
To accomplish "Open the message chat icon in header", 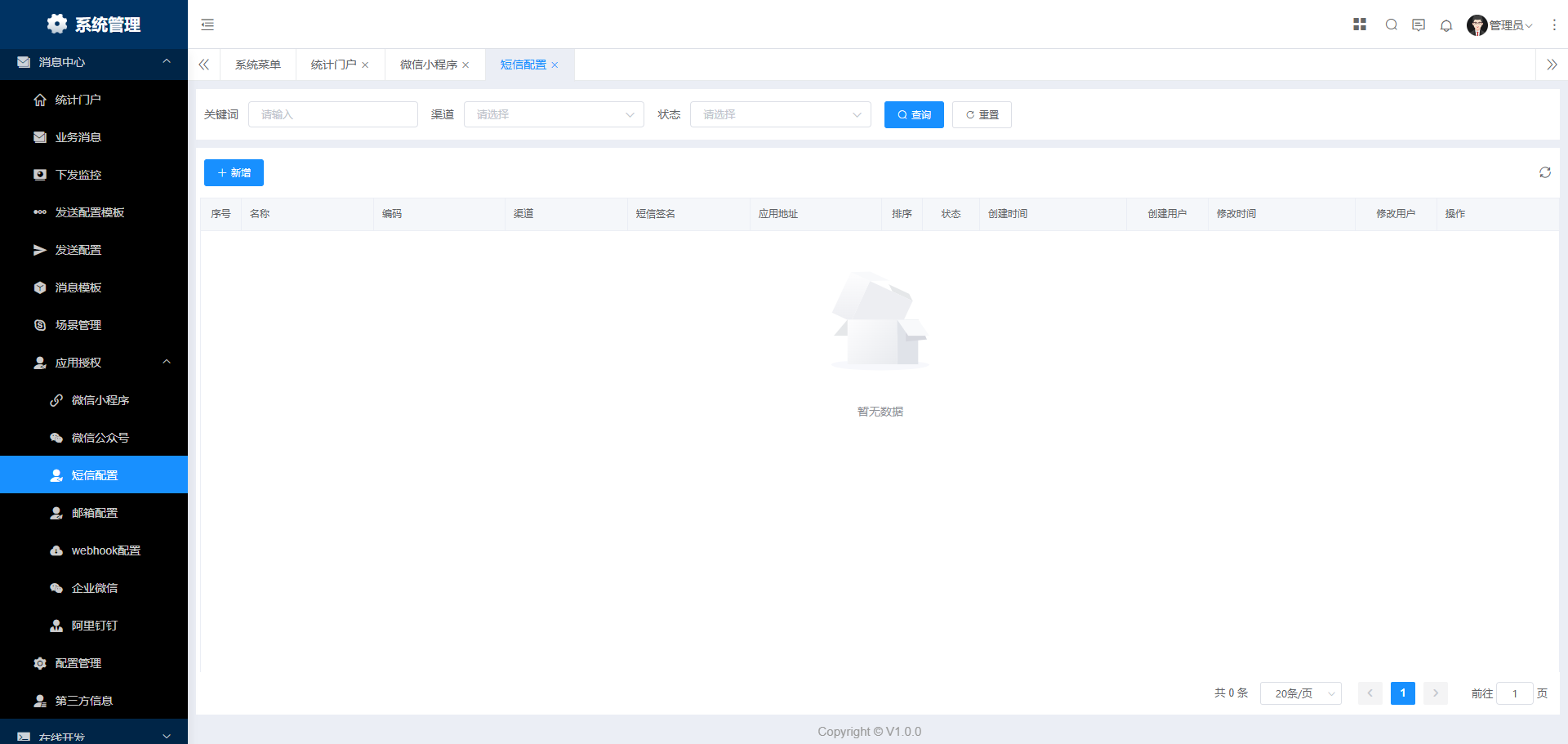I will click(1419, 25).
